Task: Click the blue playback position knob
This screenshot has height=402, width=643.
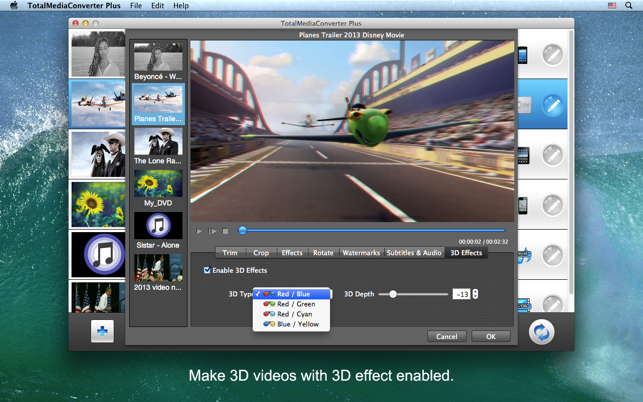Action: tap(242, 231)
